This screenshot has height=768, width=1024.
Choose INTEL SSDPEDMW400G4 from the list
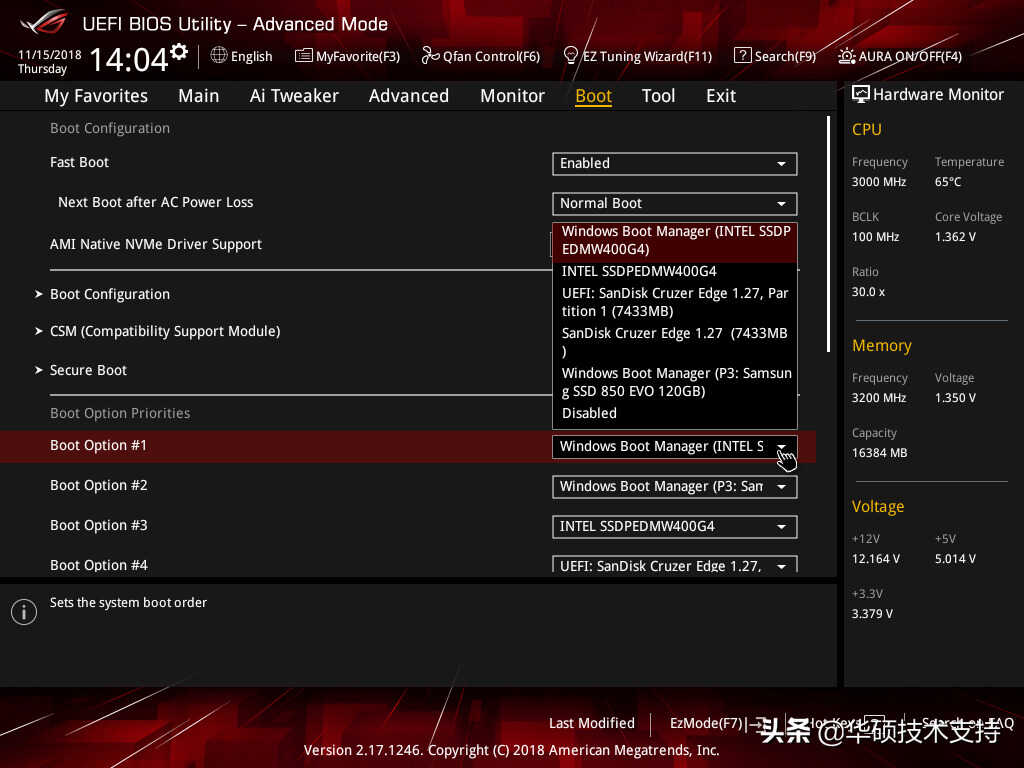pos(675,271)
